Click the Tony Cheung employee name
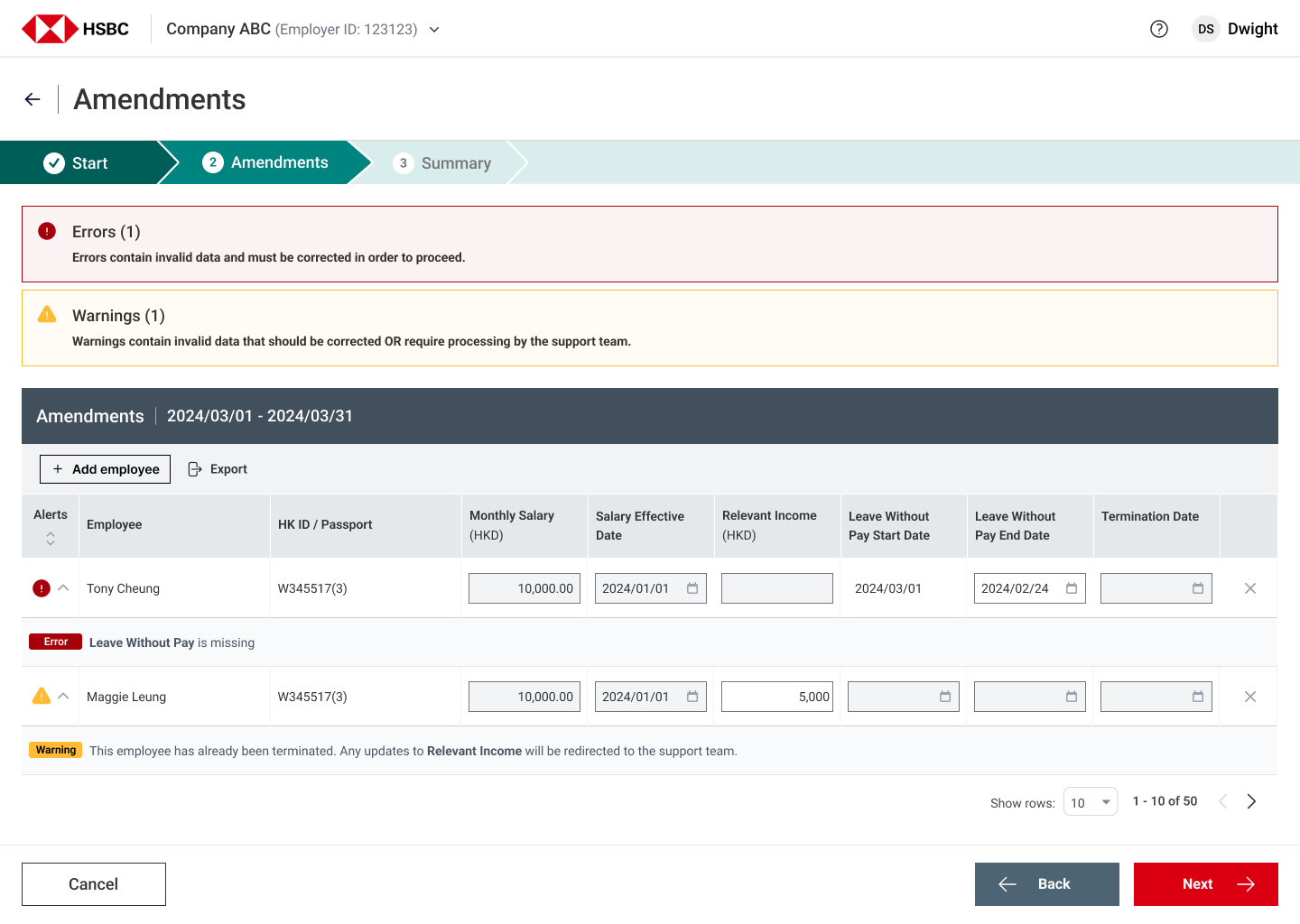 coord(123,588)
